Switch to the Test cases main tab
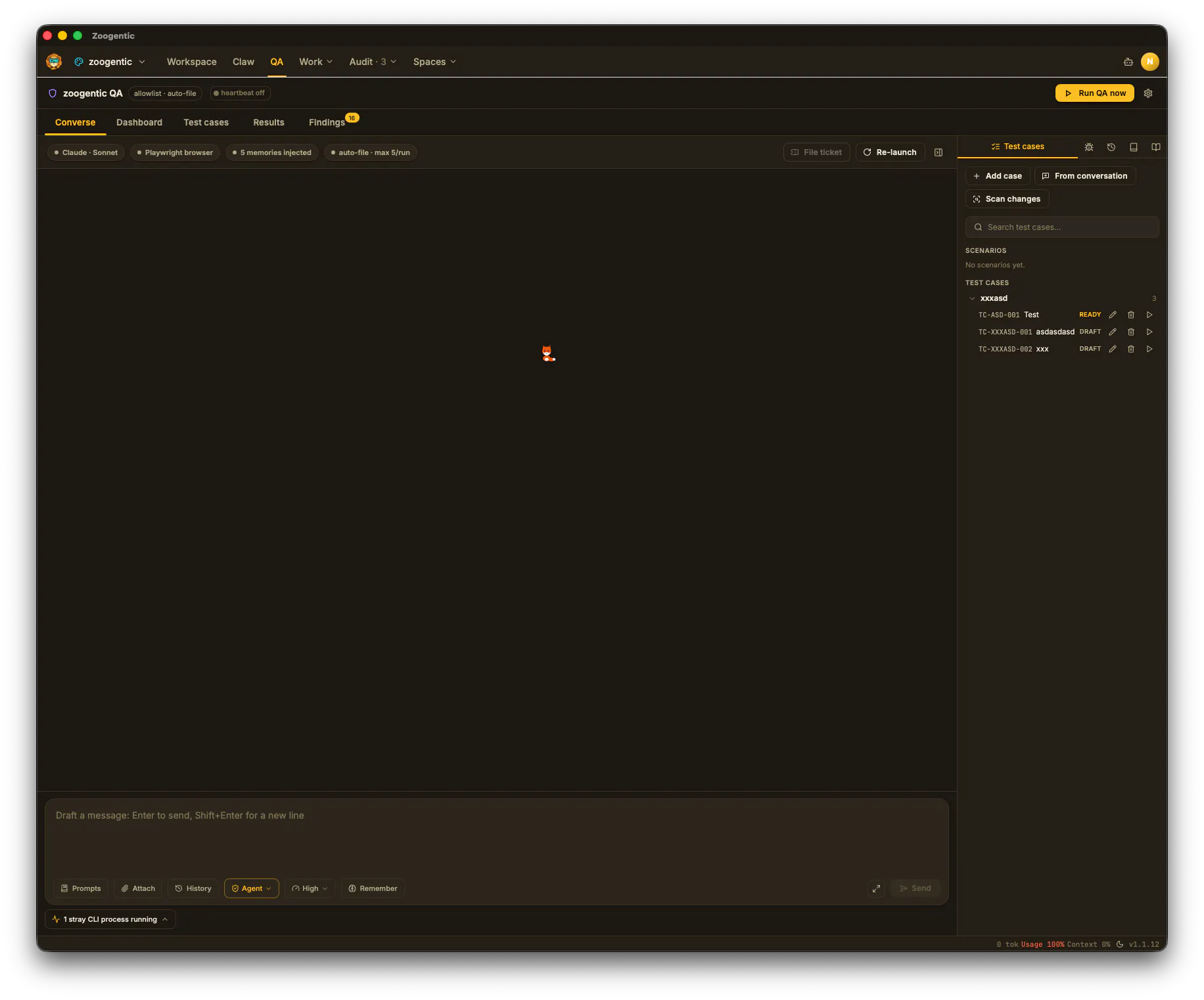 point(206,123)
